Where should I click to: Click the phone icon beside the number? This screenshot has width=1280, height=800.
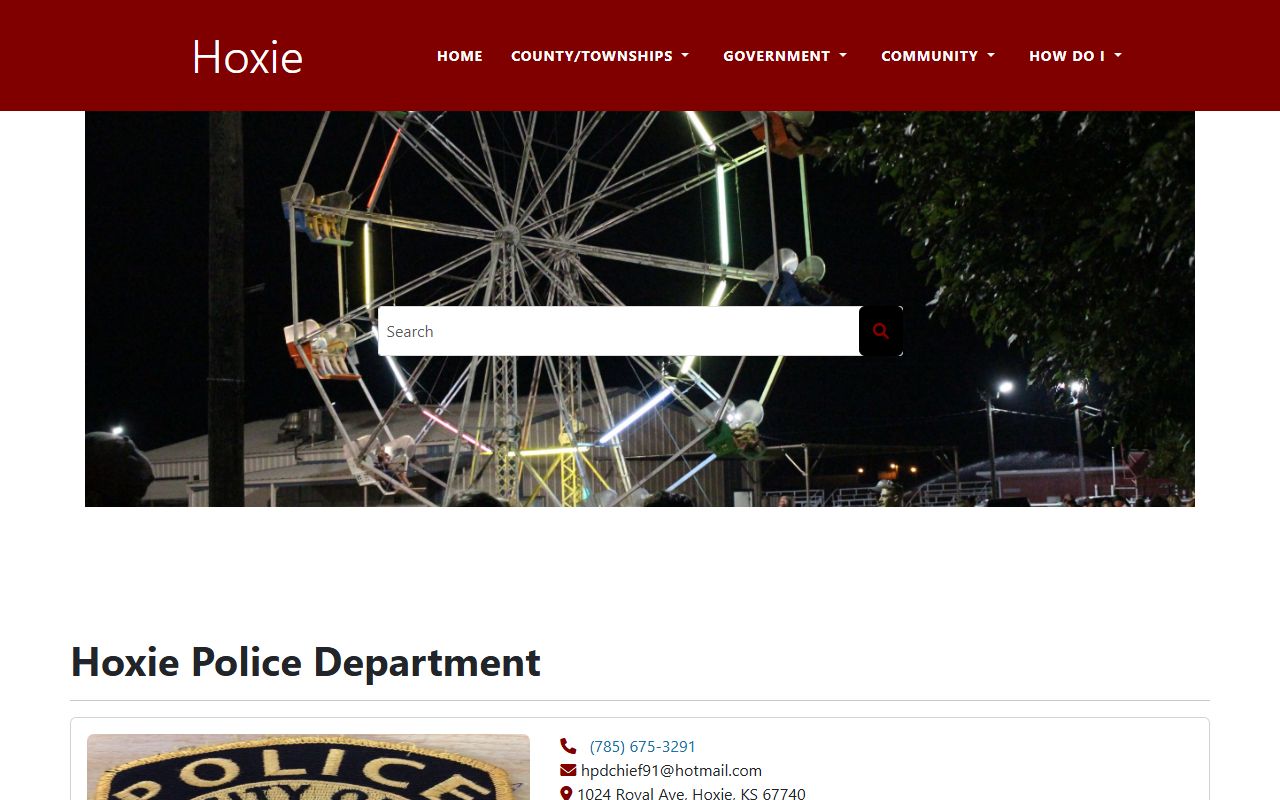pos(568,746)
